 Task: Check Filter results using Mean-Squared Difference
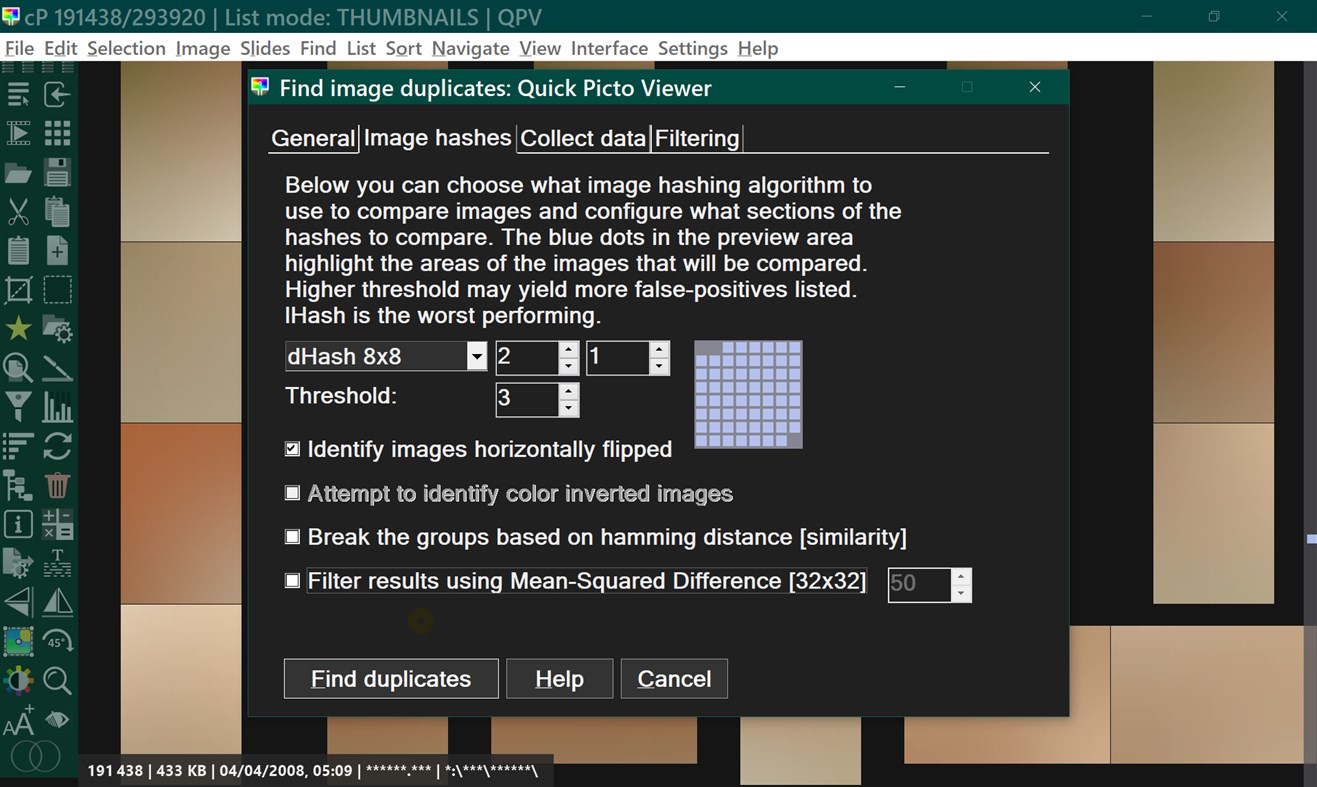click(292, 580)
